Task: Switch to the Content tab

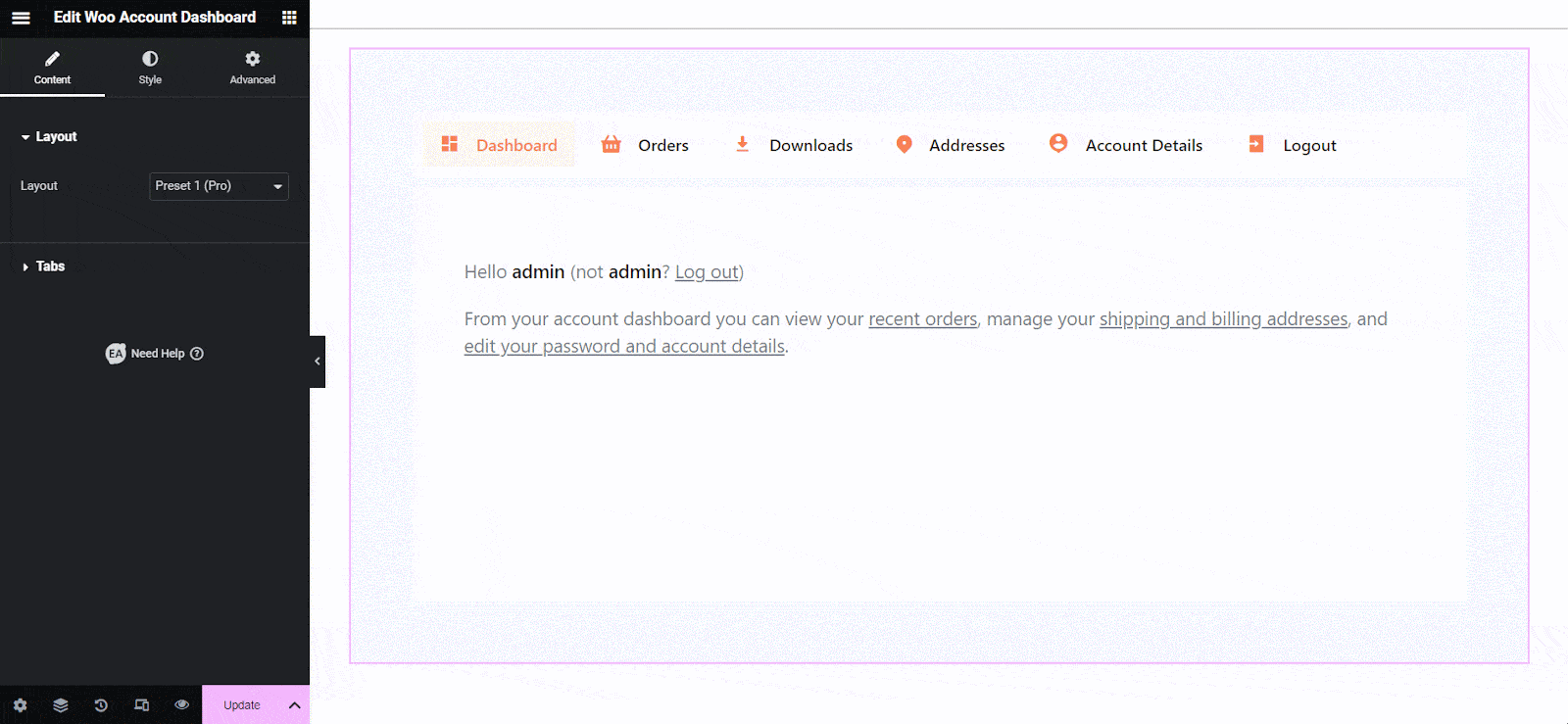Action: click(52, 68)
